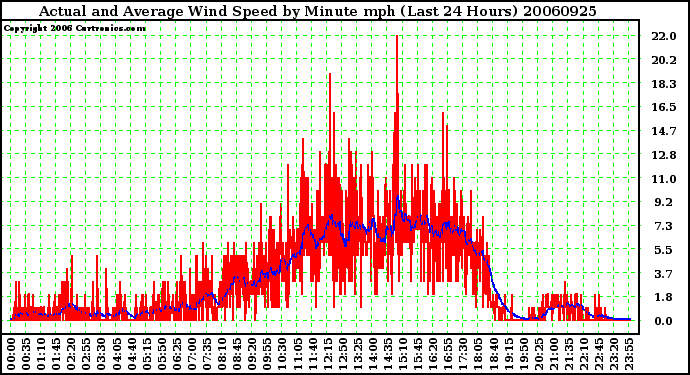Click the copyright Cartronics.com notice
Viewport: 690px width, 375px height.
[75, 28]
